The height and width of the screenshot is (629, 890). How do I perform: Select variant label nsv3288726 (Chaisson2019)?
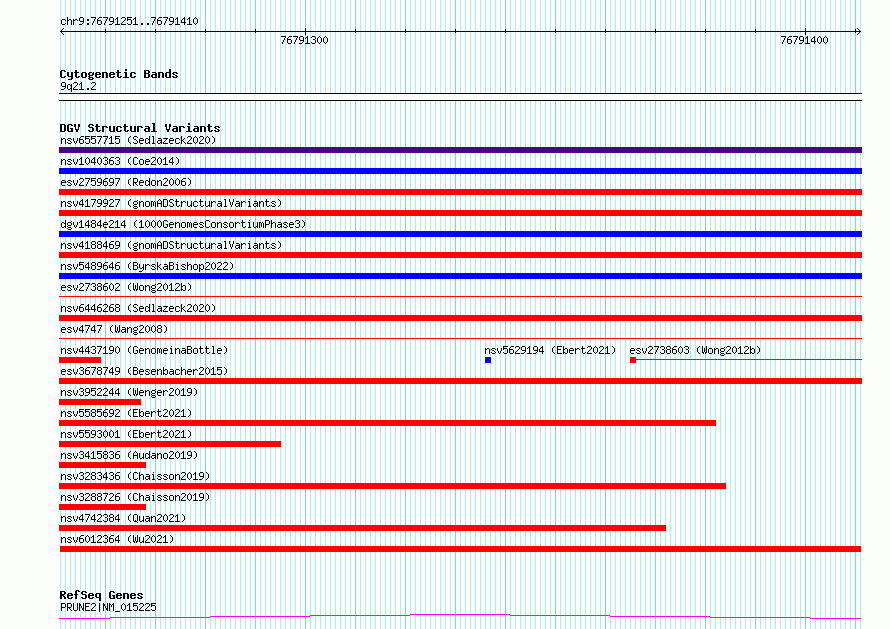coord(135,497)
